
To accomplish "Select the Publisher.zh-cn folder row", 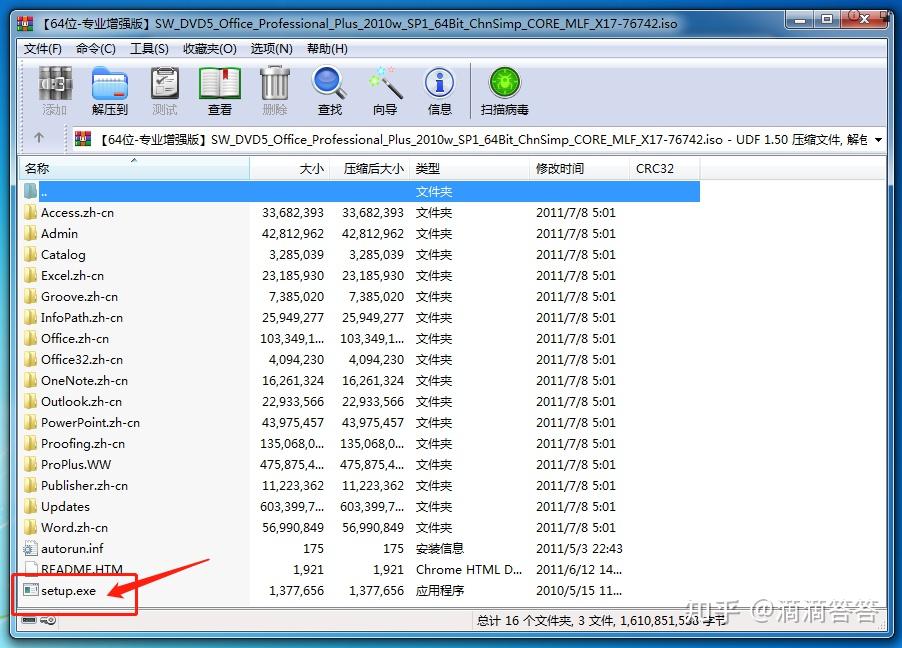I will (x=360, y=486).
